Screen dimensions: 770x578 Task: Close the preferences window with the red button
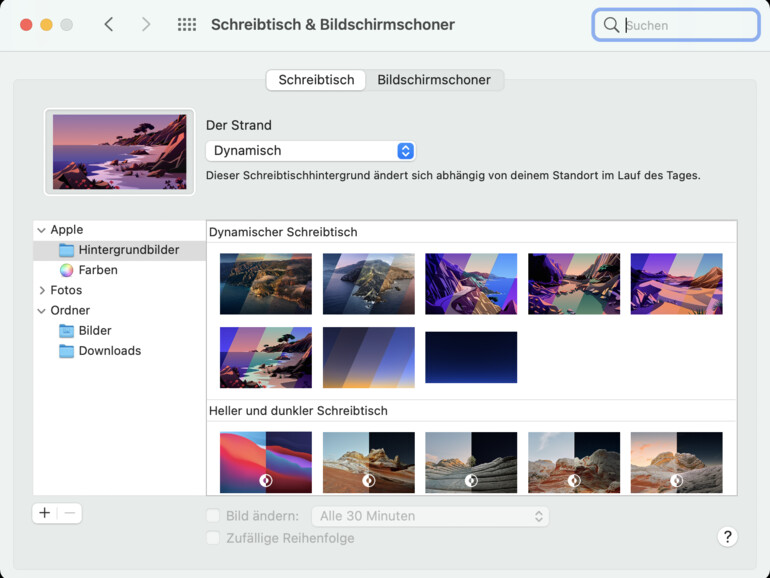click(26, 25)
